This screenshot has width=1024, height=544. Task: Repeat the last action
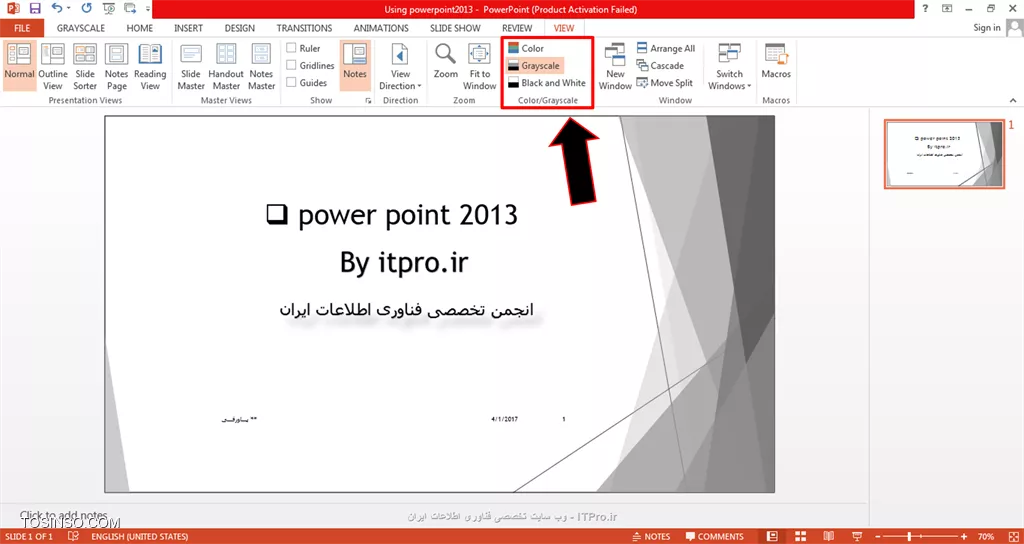87,9
